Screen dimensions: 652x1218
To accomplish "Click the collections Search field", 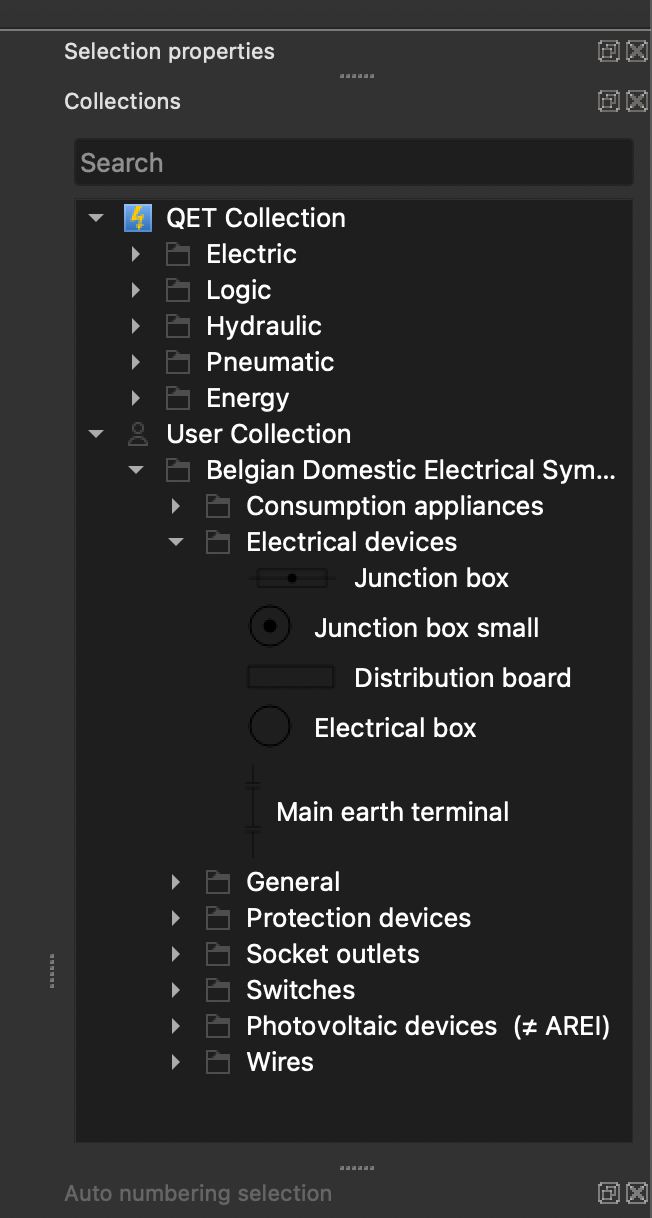I will tap(353, 163).
